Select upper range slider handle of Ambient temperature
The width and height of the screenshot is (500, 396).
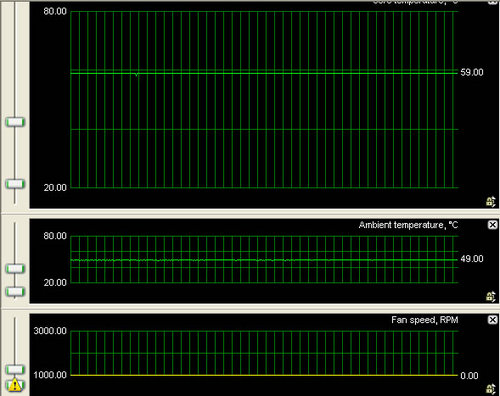(x=15, y=268)
